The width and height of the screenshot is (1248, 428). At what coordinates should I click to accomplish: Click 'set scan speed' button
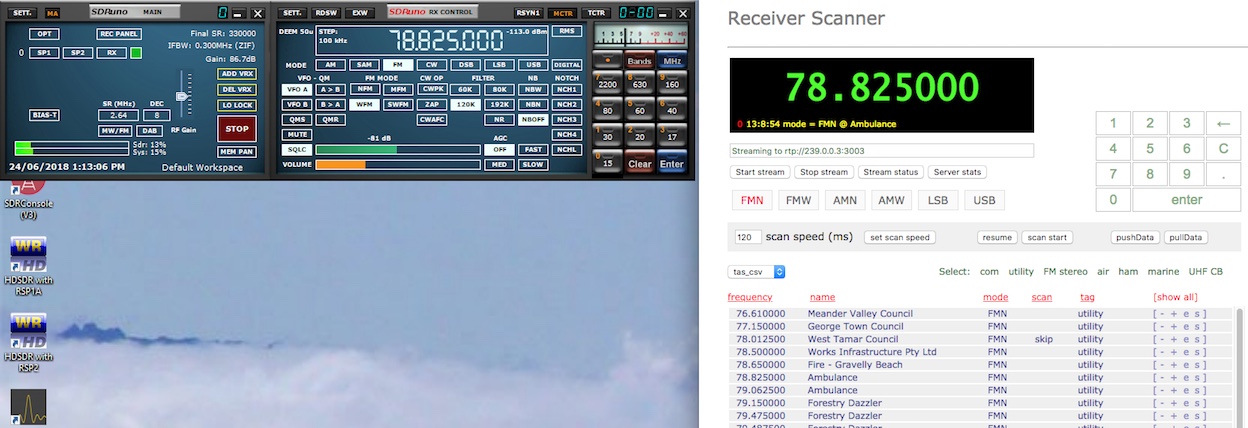[x=900, y=238]
